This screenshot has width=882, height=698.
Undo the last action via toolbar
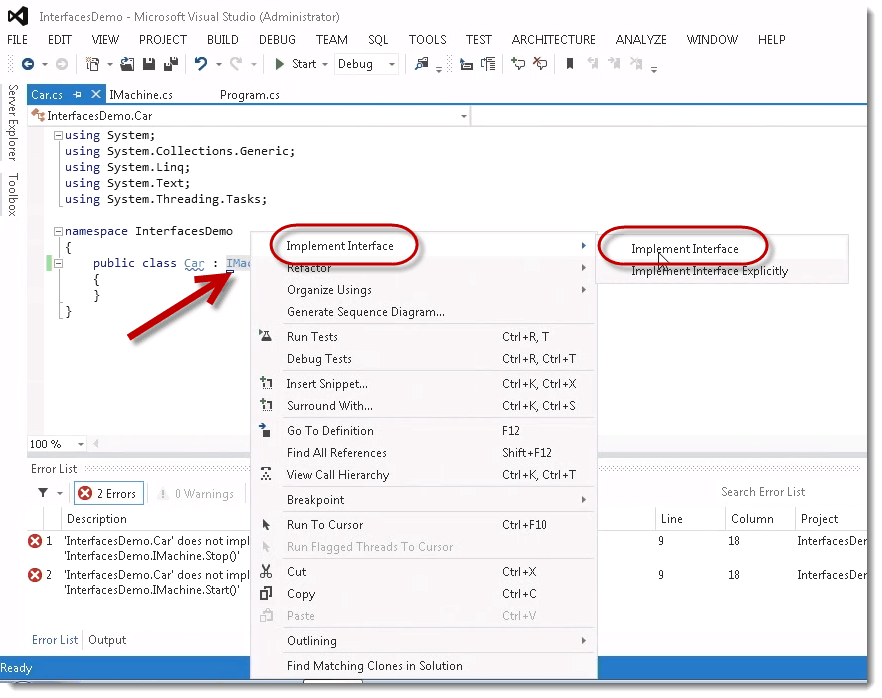(x=201, y=64)
